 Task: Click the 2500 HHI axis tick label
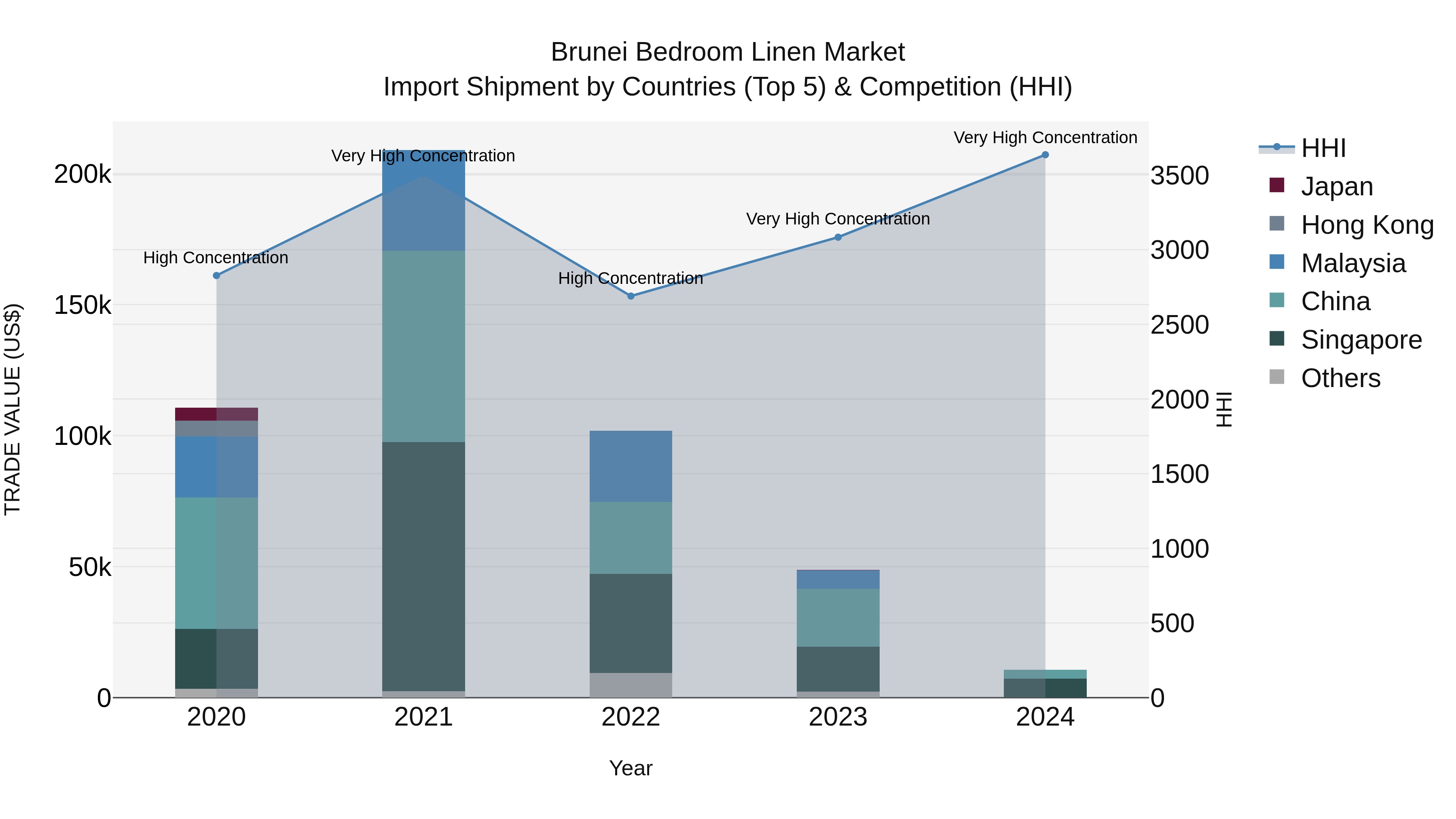click(x=1180, y=324)
